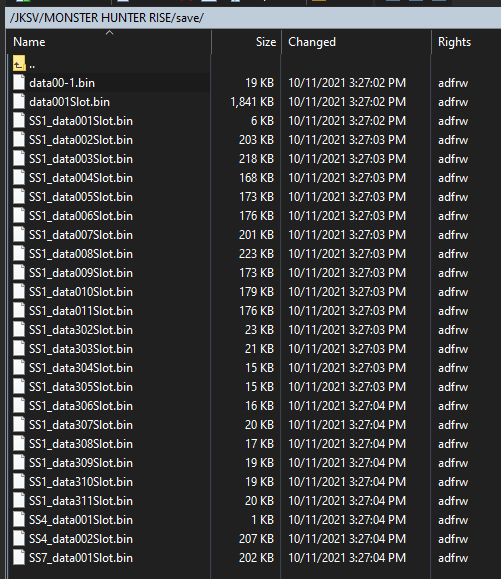
Task: Select SS1_data308Slot.bin in the list
Action: point(81,444)
